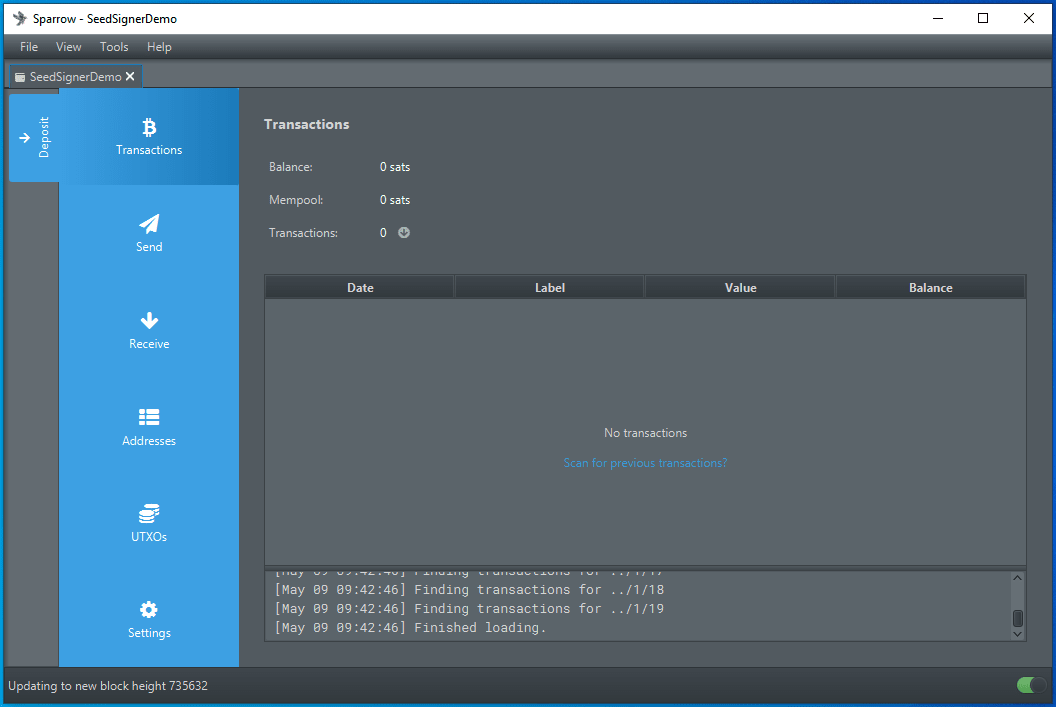Open the Addresses list icon

[x=149, y=417]
